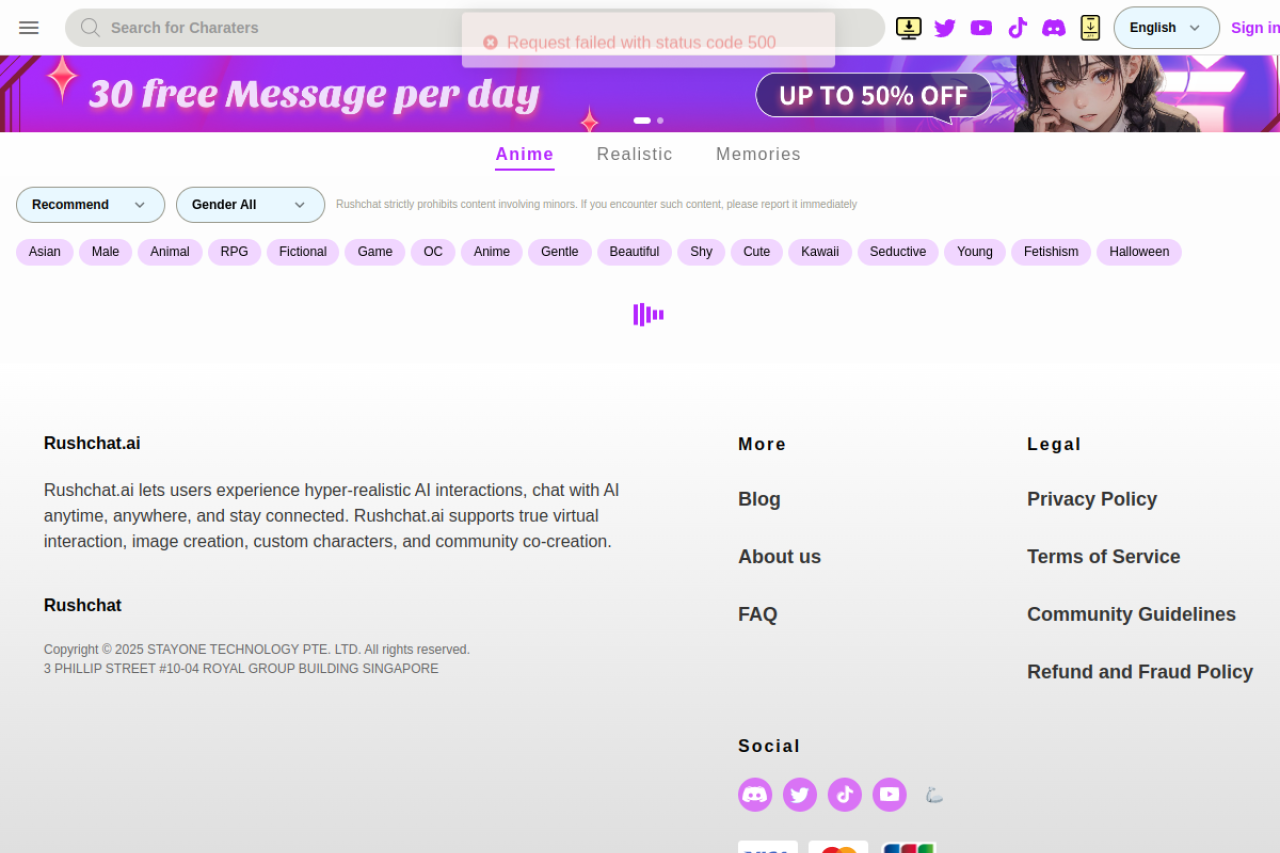Click Sign in
Viewport: 1280px width, 853px height.
[1255, 28]
